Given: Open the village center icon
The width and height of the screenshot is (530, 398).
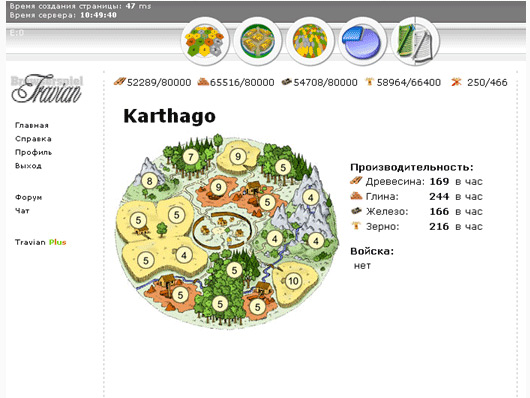Looking at the screenshot, I should (x=257, y=42).
